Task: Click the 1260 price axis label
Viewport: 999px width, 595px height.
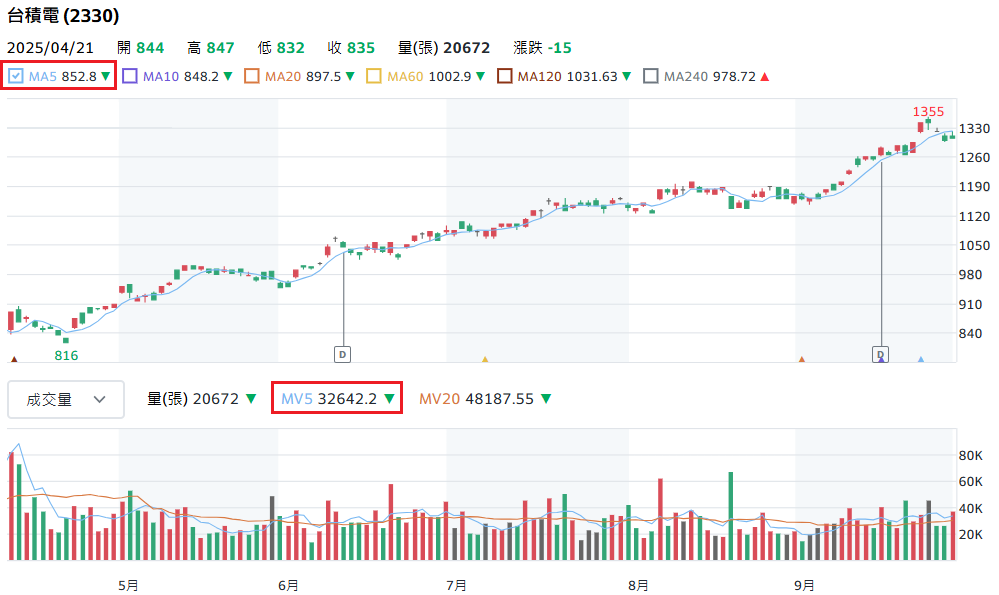Action: pyautogui.click(x=975, y=157)
